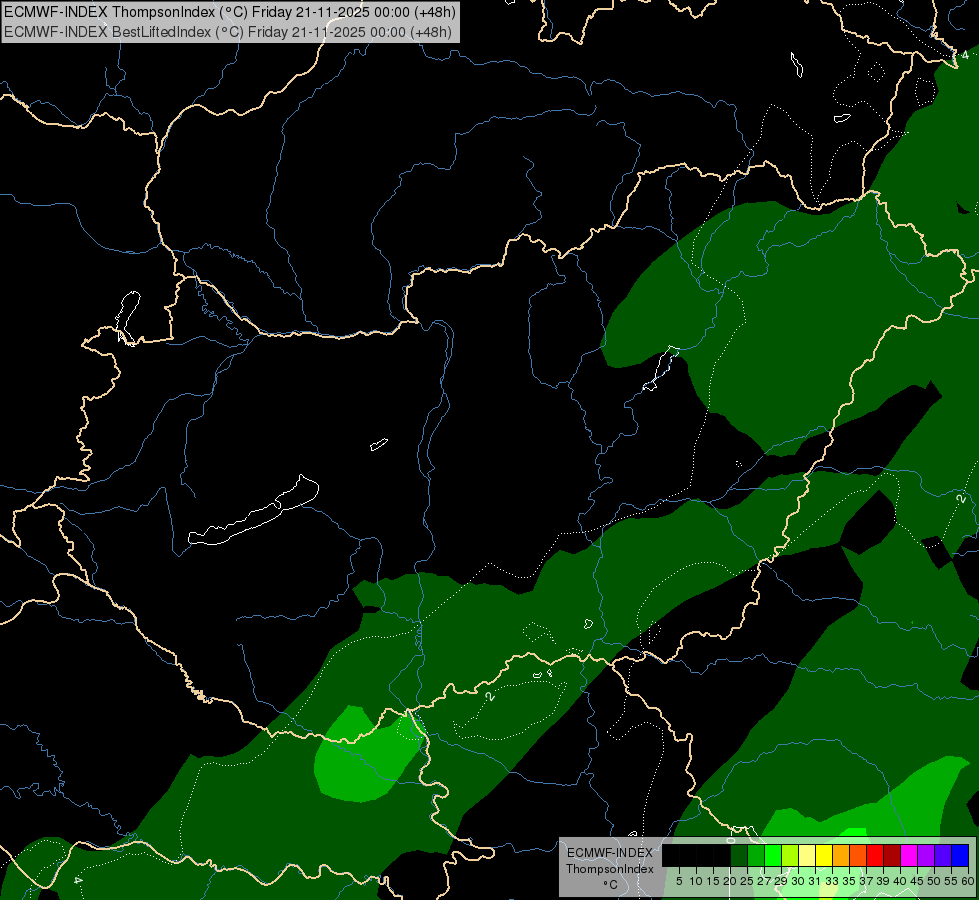Image resolution: width=979 pixels, height=900 pixels.
Task: Select the medium green 25–27 legend swatch
Action: click(756, 855)
